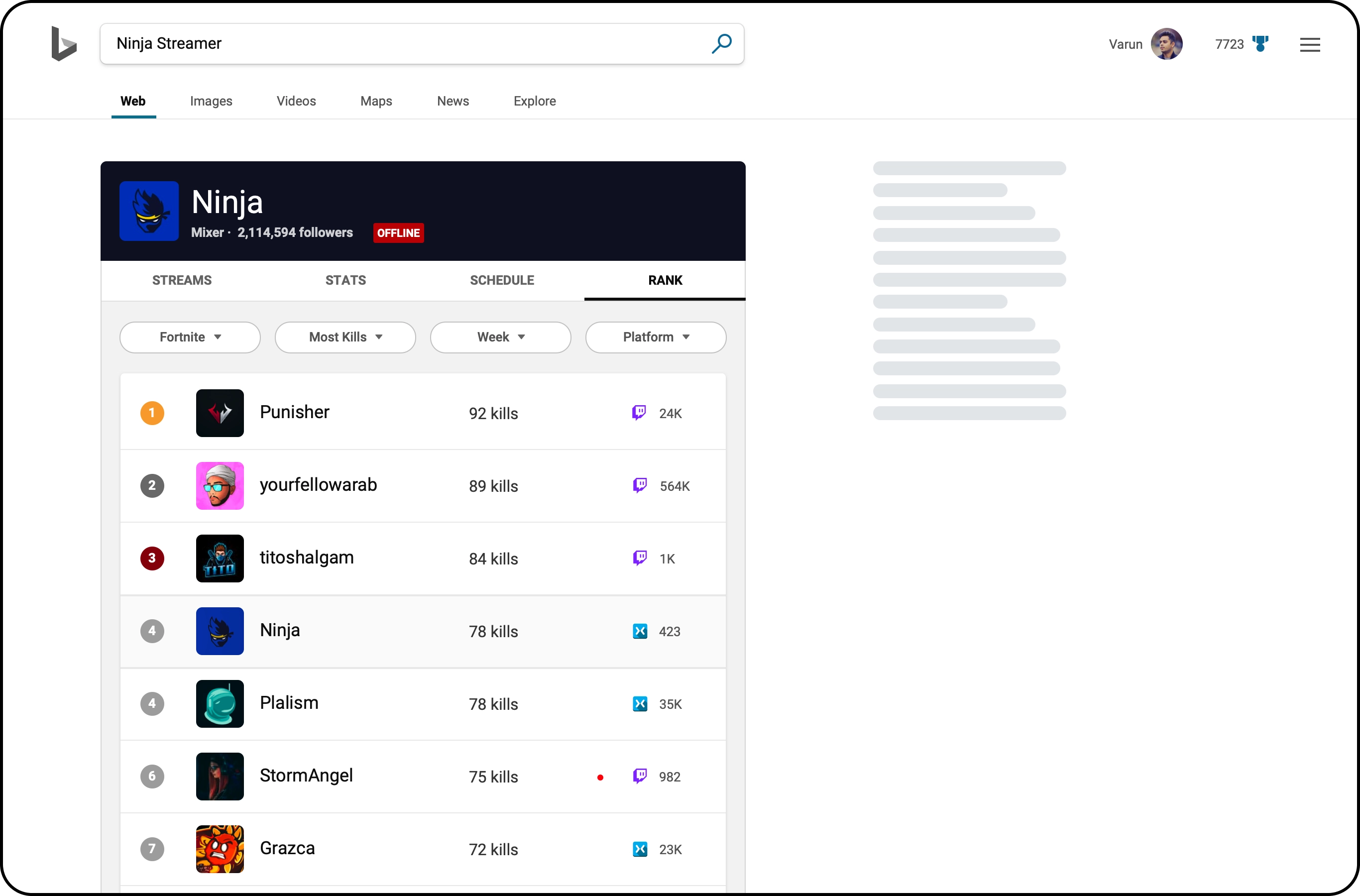Switch to the STREAMS tab
The image size is (1360, 896).
pos(182,281)
